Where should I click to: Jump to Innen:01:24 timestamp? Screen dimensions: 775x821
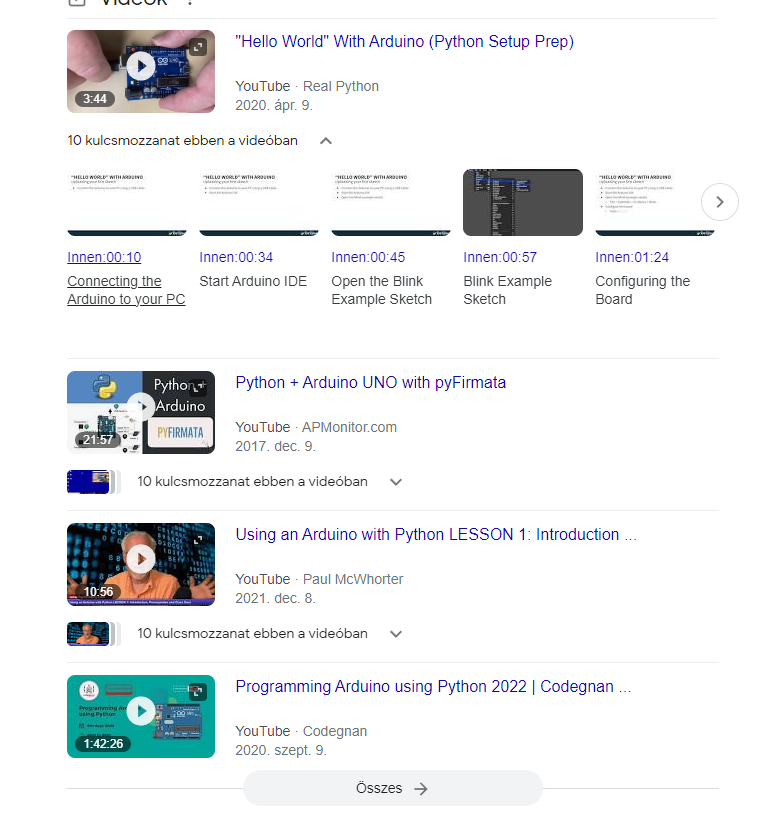coord(632,257)
